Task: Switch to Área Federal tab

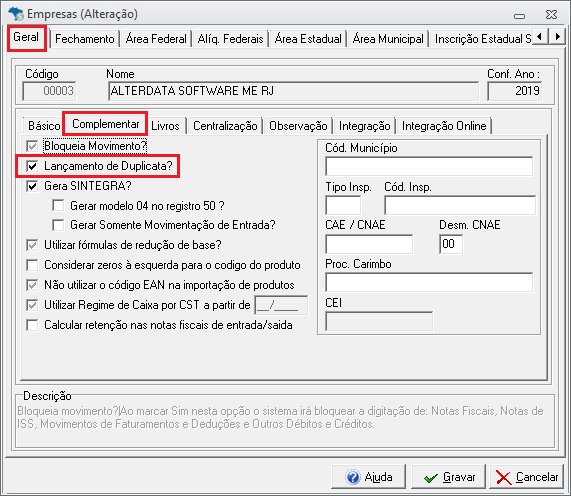Action: click(x=156, y=39)
